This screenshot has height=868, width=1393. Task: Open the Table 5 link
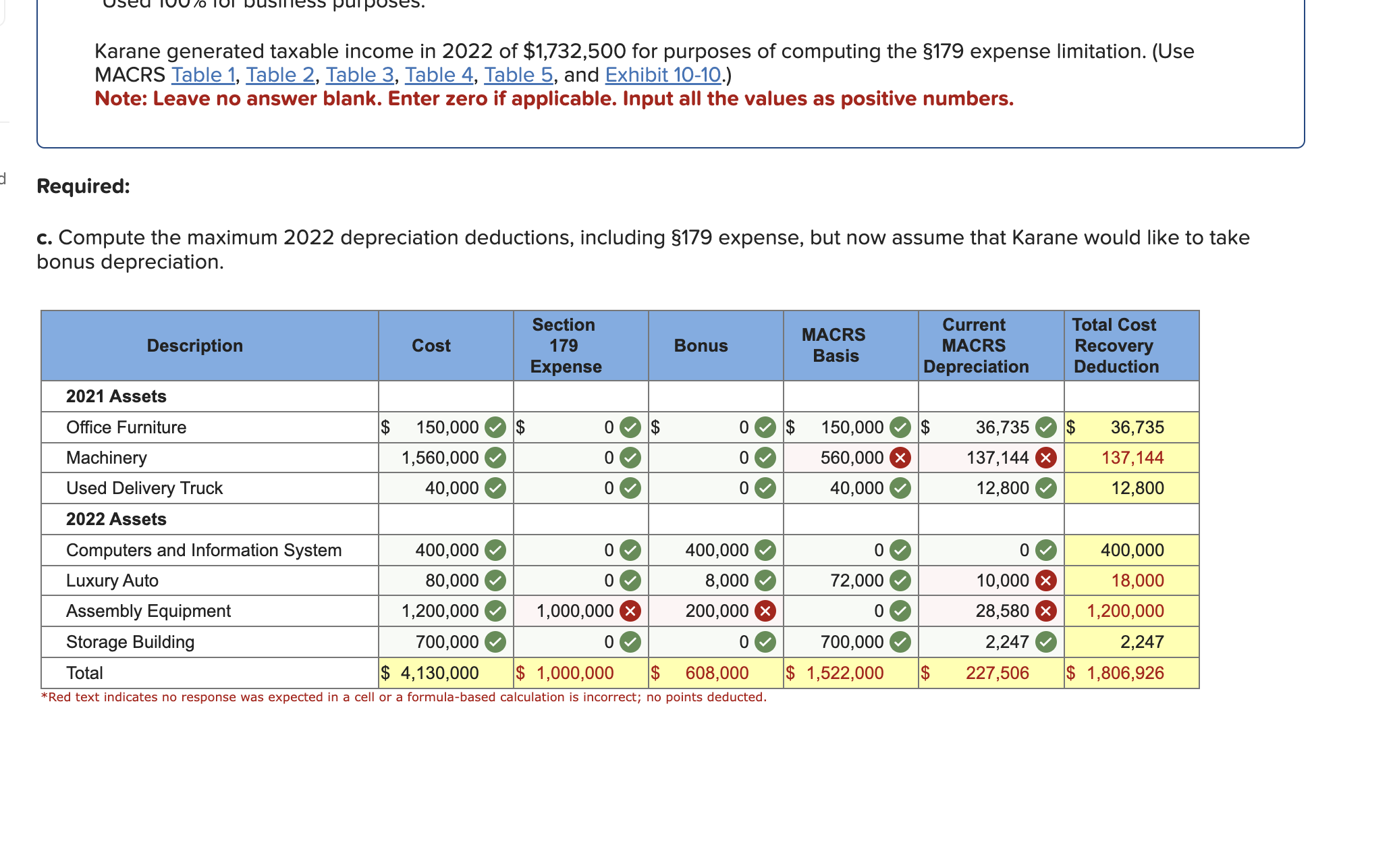click(x=518, y=75)
